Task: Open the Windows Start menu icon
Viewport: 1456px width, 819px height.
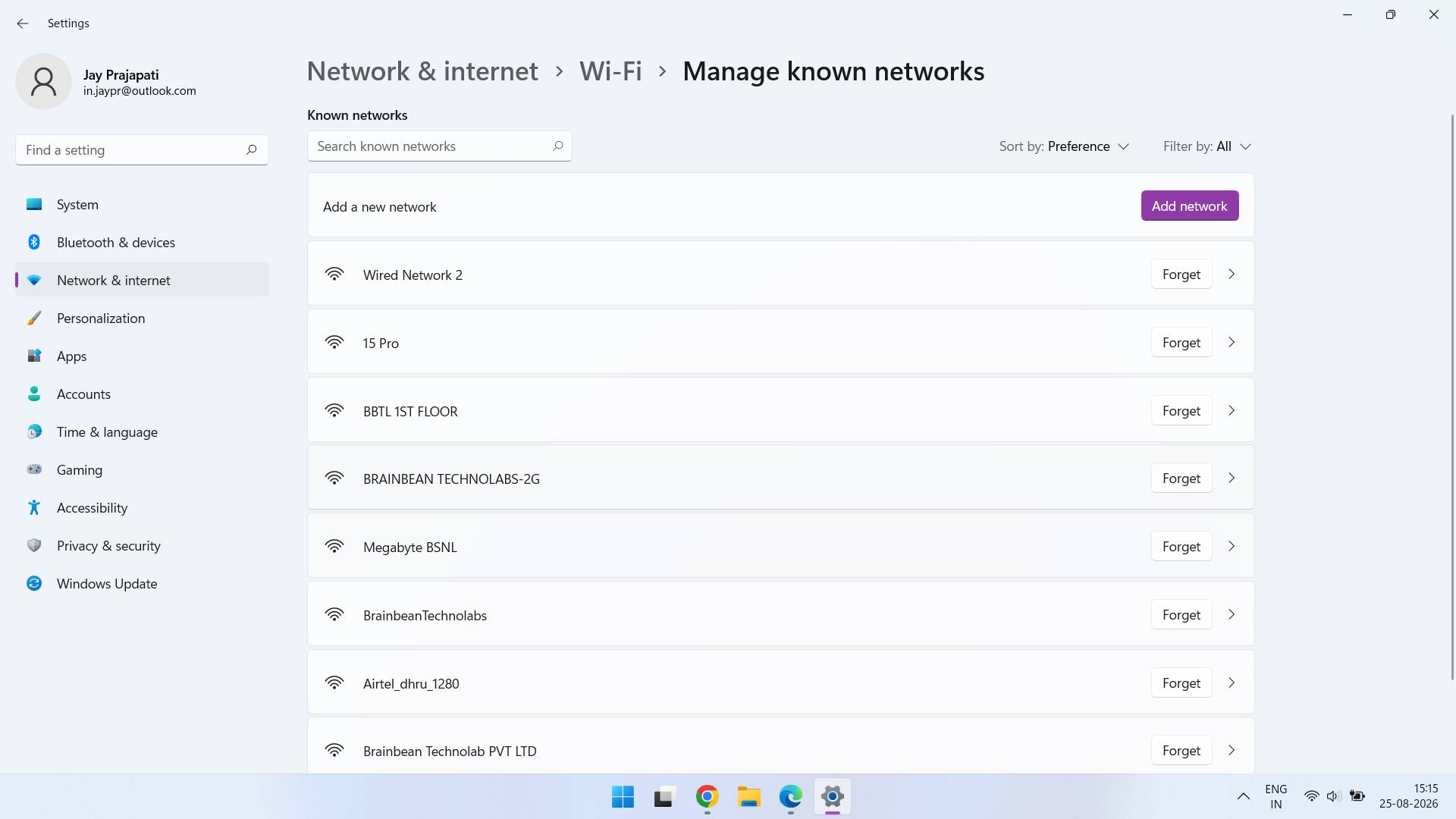Action: point(623,796)
